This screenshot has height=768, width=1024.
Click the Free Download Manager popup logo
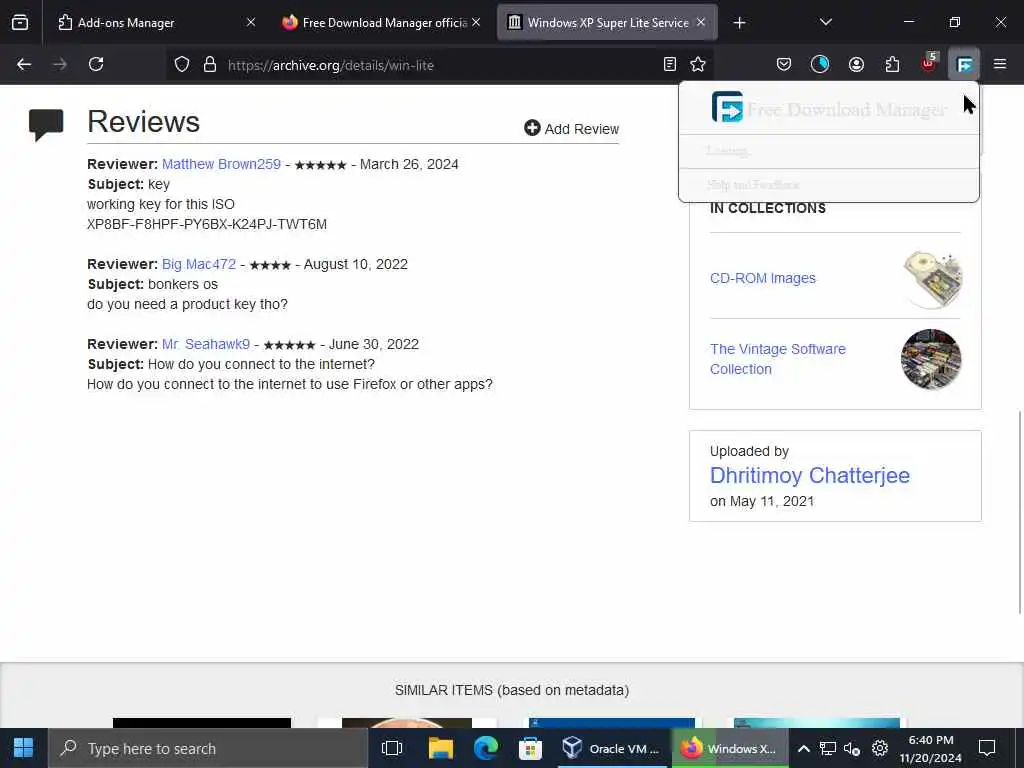tap(727, 106)
